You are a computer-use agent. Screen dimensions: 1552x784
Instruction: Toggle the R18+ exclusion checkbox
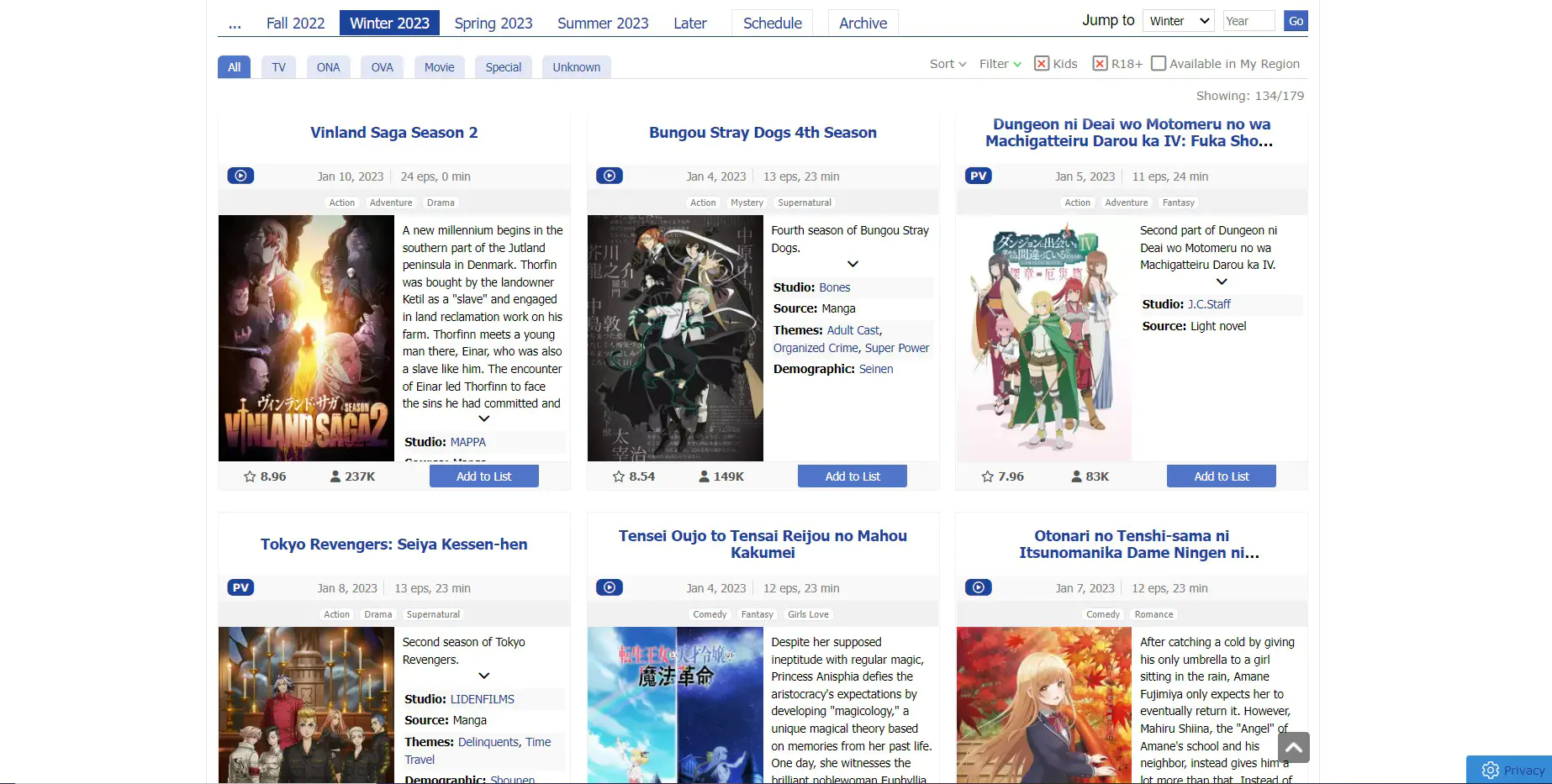tap(1100, 63)
